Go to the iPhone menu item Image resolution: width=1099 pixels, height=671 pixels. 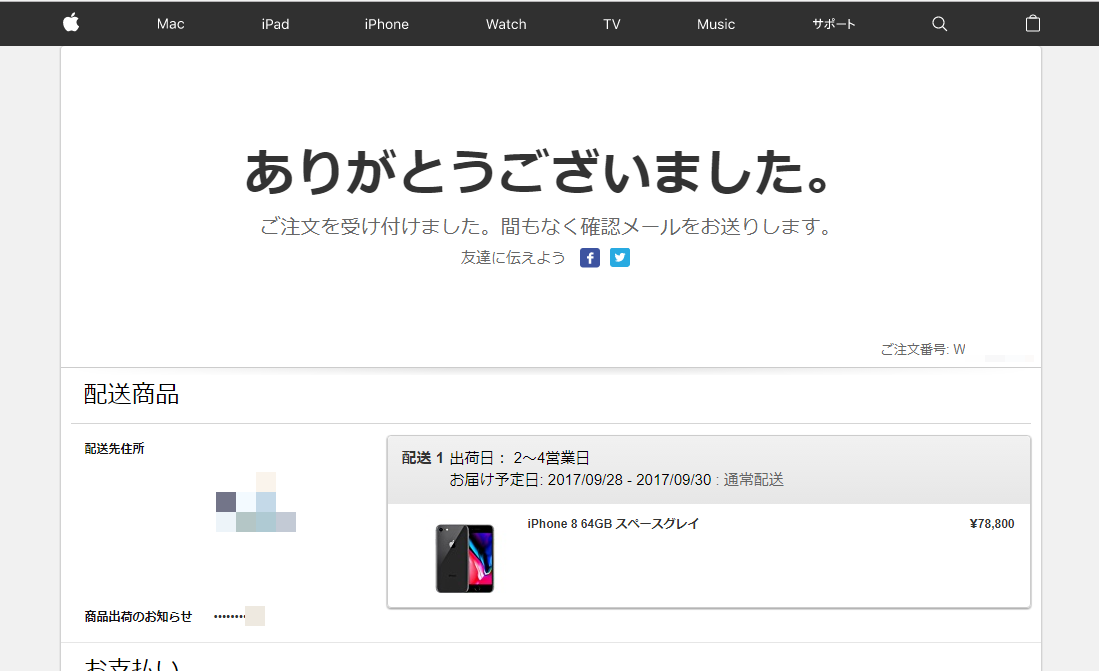point(386,24)
